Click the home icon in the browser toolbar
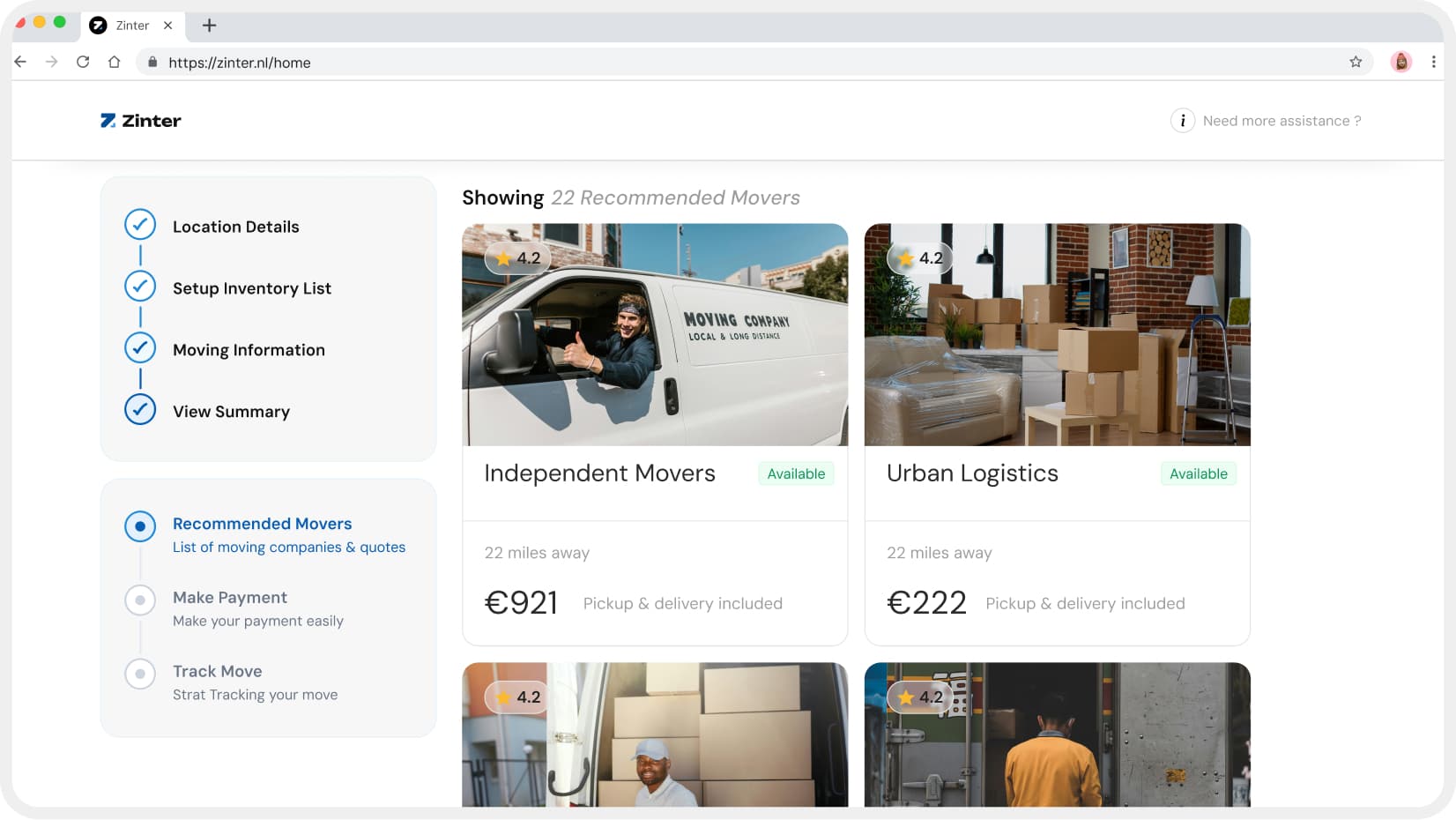 pyautogui.click(x=115, y=62)
